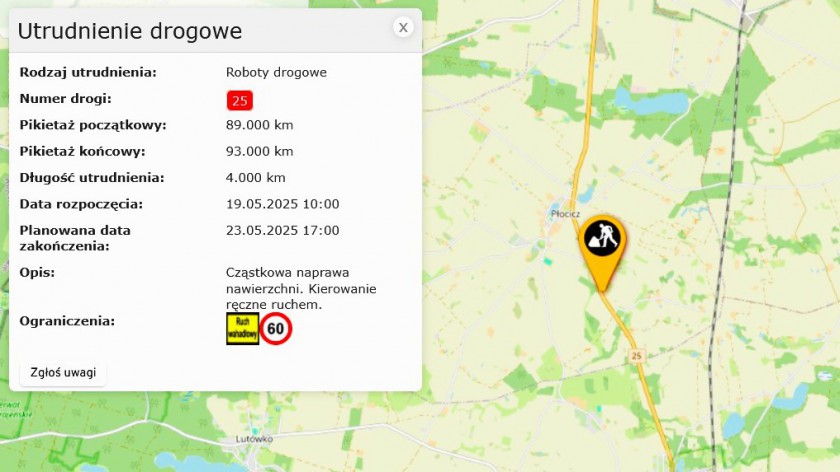This screenshot has width=840, height=472.
Task: Close the Utrudnienie drogowe popup
Action: (403, 27)
